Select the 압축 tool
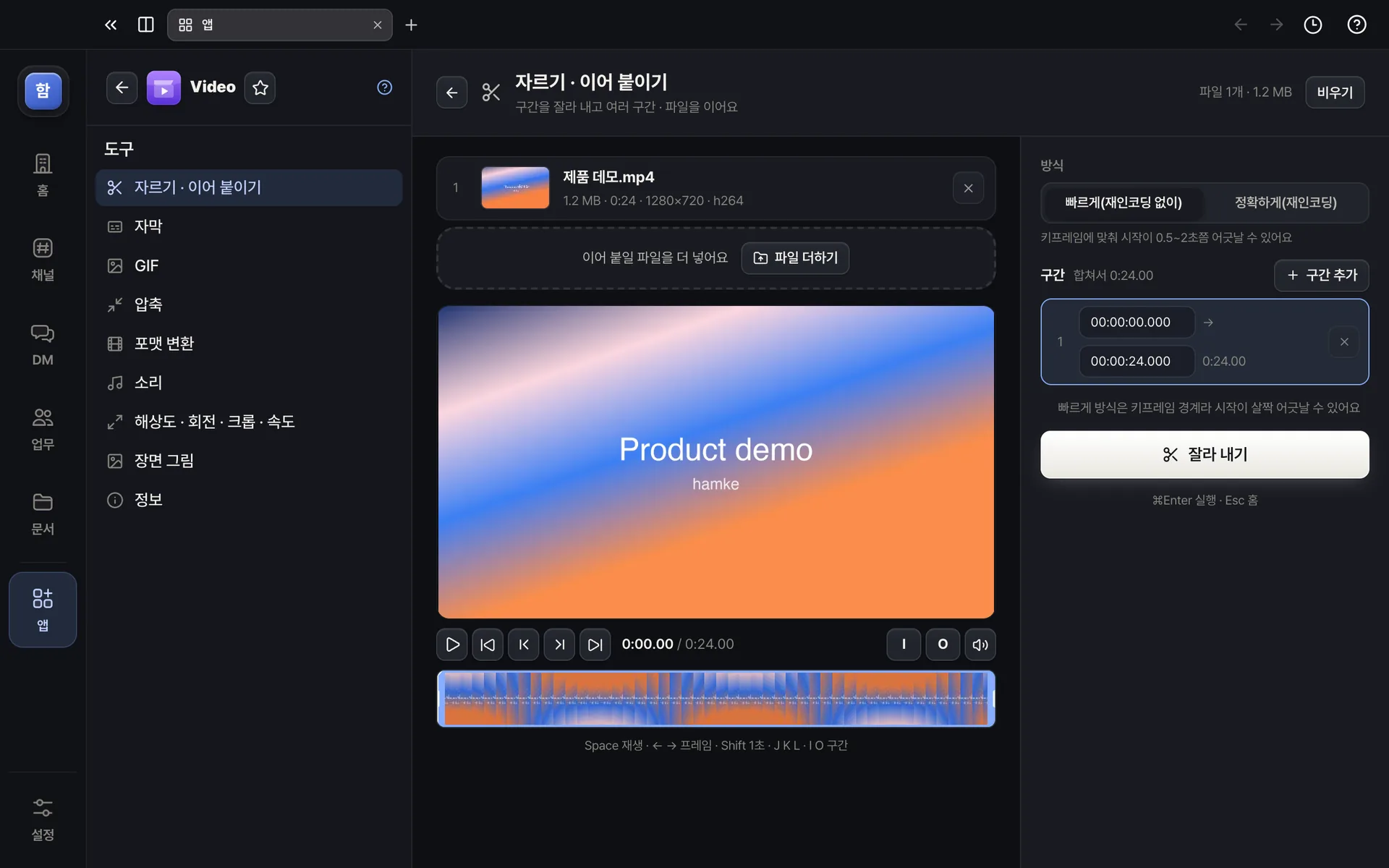This screenshot has width=1389, height=868. click(x=249, y=305)
